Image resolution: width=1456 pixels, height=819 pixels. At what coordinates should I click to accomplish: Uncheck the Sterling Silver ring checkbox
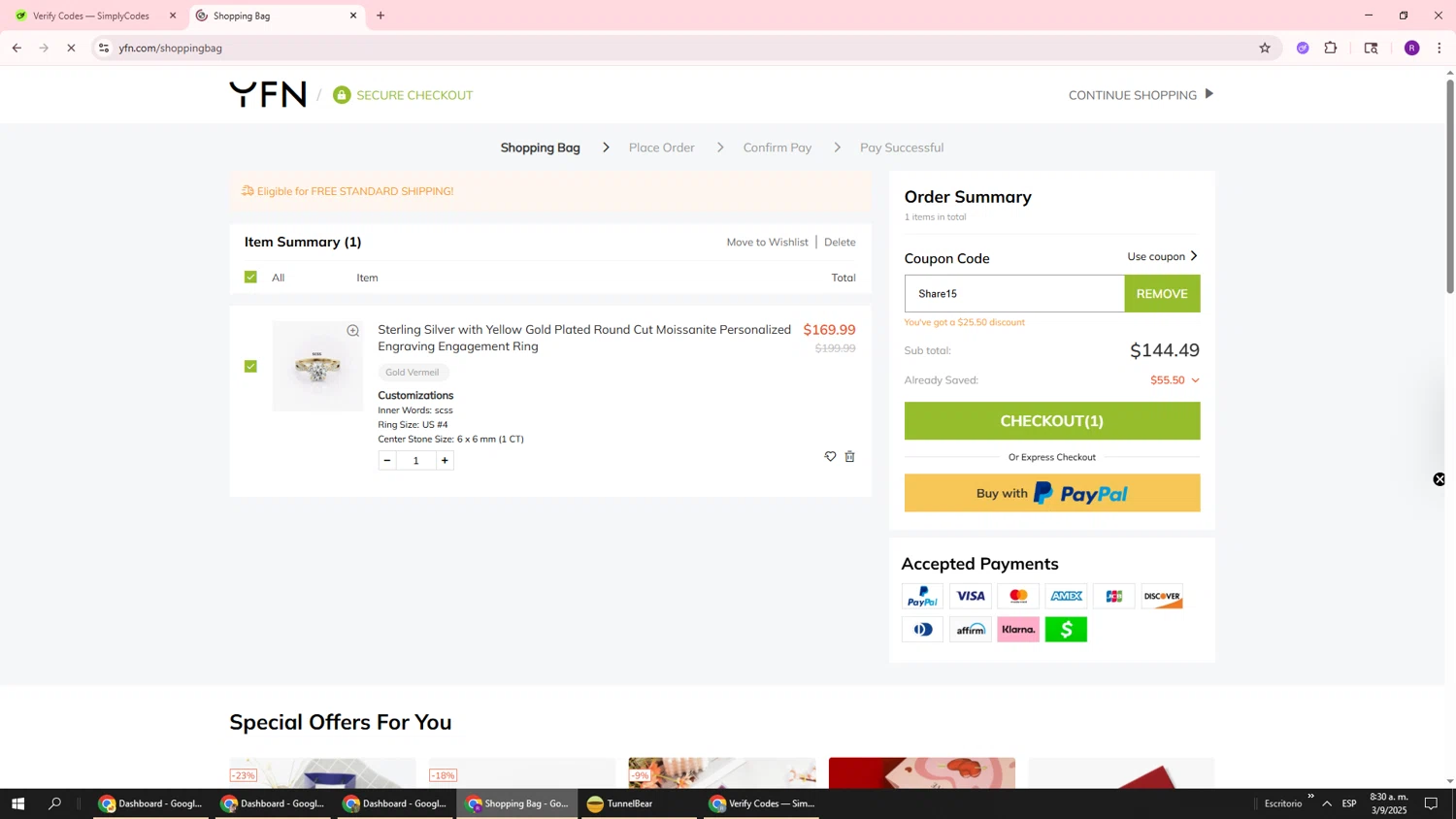pyautogui.click(x=250, y=366)
